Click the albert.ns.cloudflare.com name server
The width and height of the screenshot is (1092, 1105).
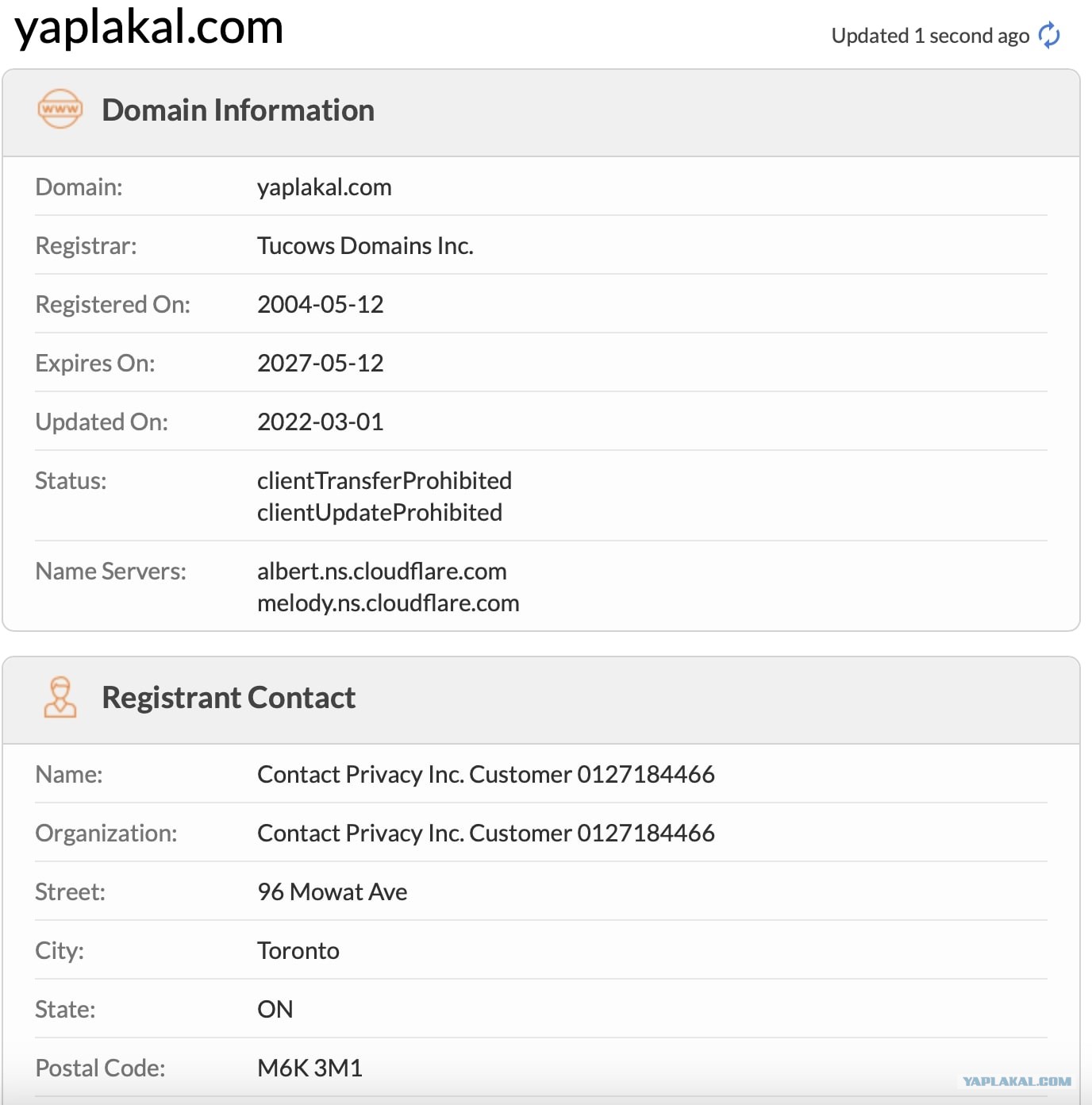[382, 571]
